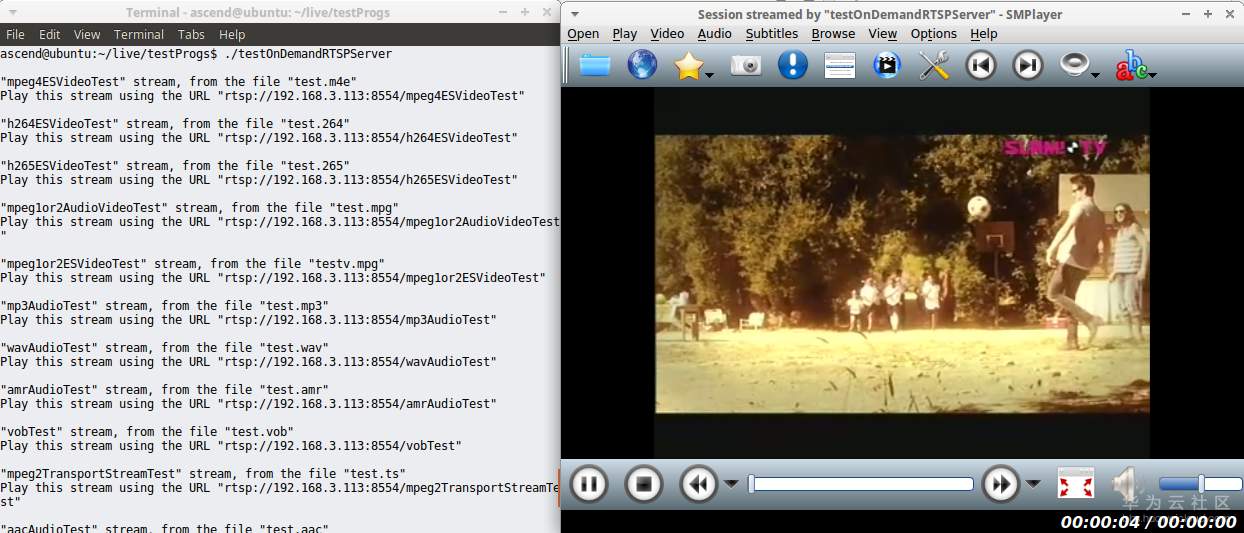This screenshot has height=533, width=1244.
Task: Toggle fullscreen with red arrows icon
Action: [x=1076, y=484]
